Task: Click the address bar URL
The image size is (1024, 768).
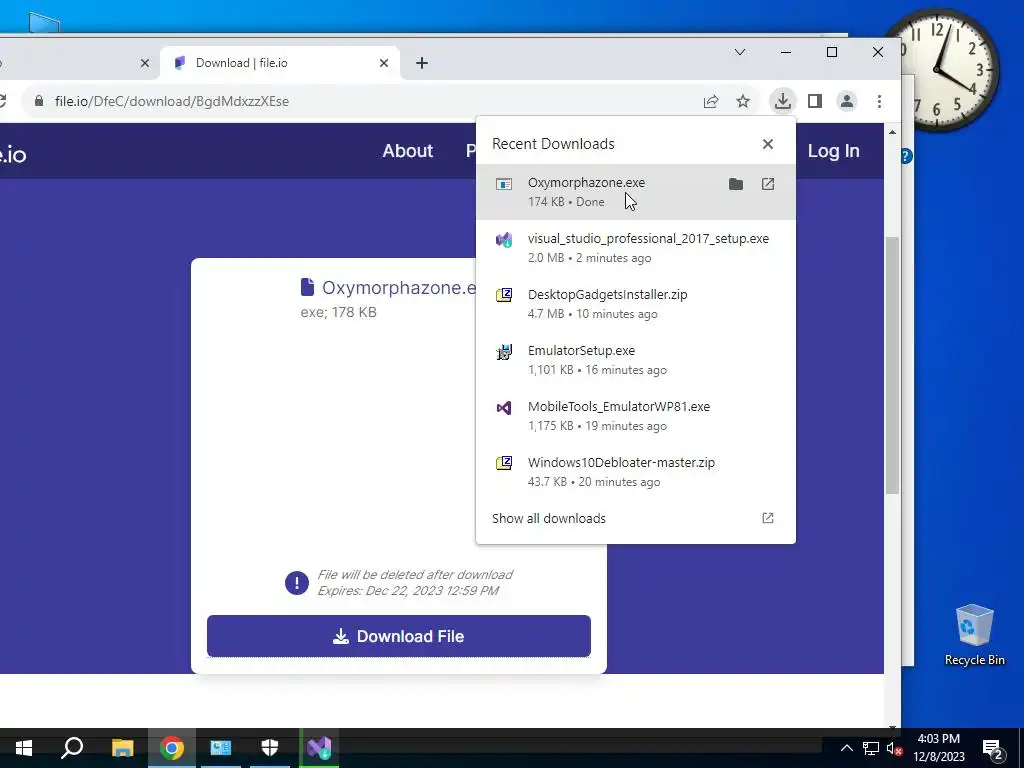Action: (x=172, y=101)
